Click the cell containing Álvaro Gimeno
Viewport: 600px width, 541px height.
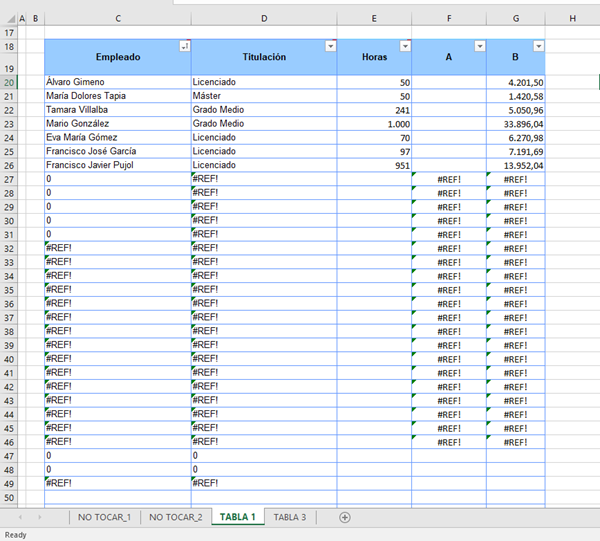tap(118, 82)
